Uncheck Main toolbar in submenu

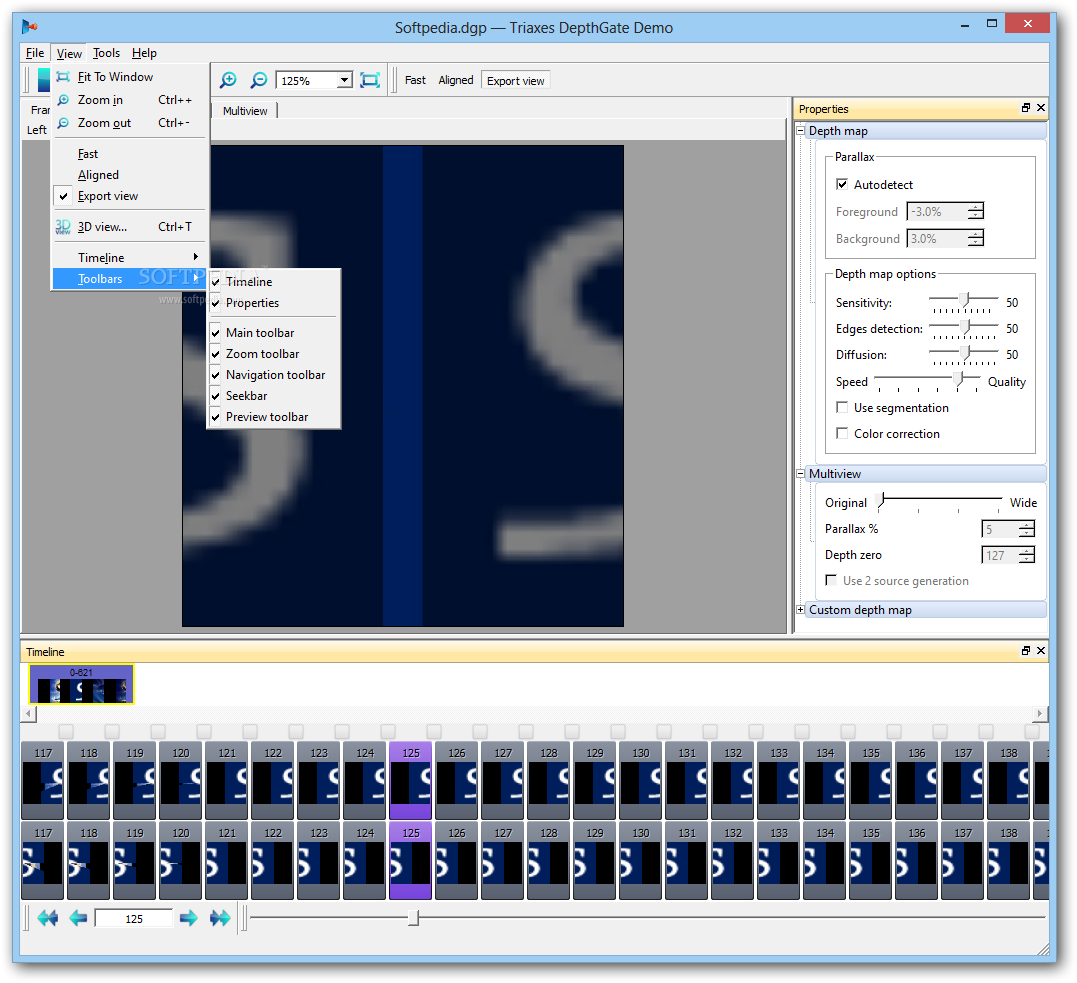point(273,332)
